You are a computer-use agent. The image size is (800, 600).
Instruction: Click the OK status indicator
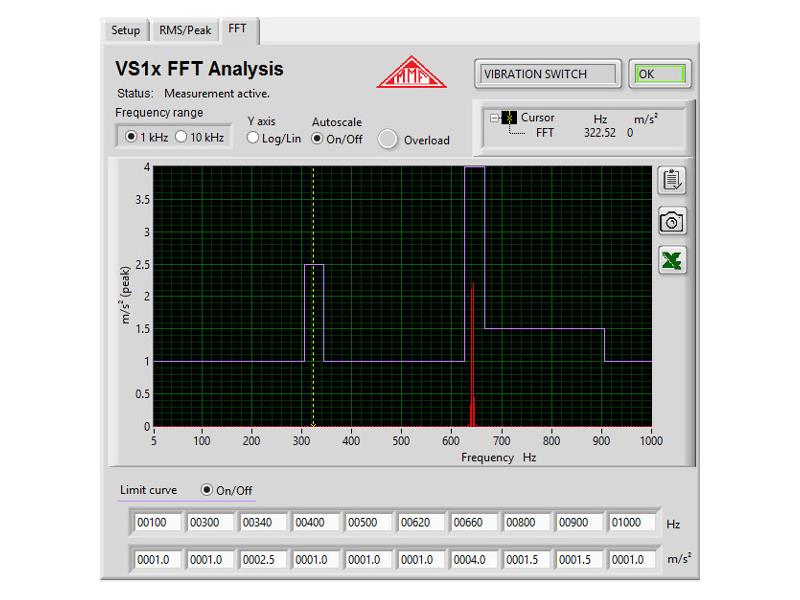(x=660, y=74)
